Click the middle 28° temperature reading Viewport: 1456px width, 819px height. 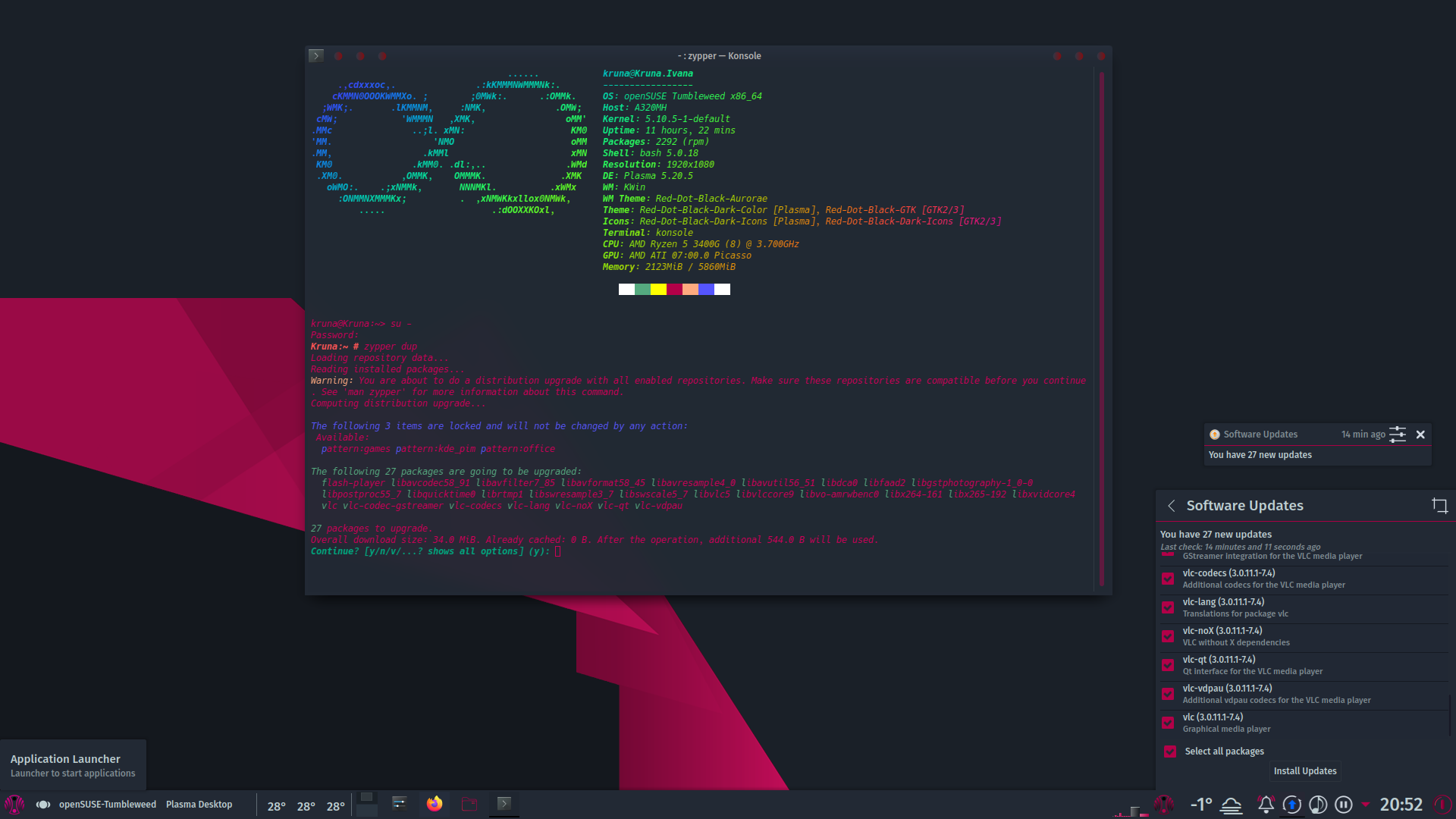coord(306,806)
